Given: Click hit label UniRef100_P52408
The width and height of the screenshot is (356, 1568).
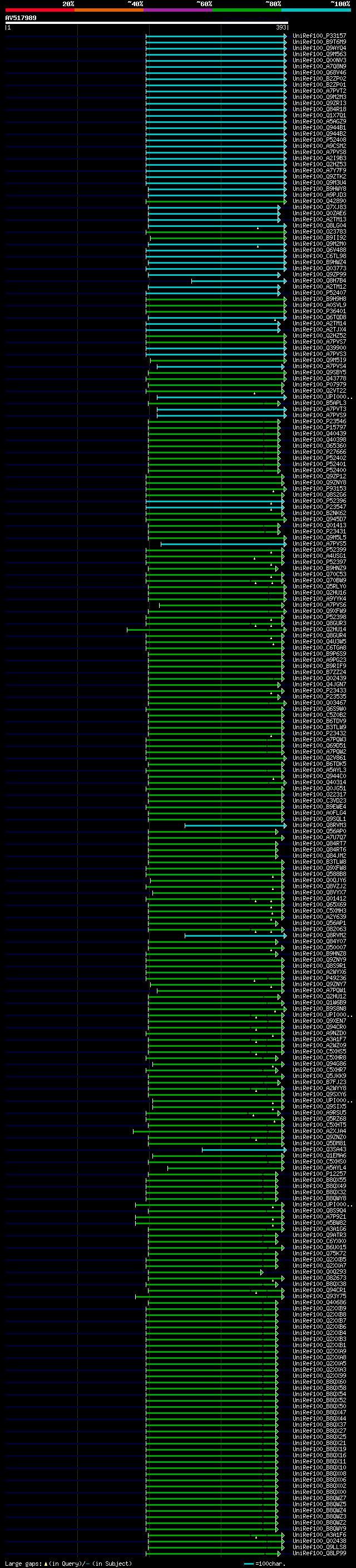Looking at the screenshot, I should point(319,140).
